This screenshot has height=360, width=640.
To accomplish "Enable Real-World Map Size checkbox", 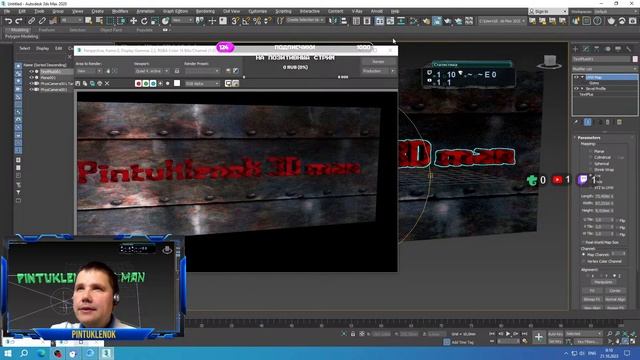I will pyautogui.click(x=584, y=242).
